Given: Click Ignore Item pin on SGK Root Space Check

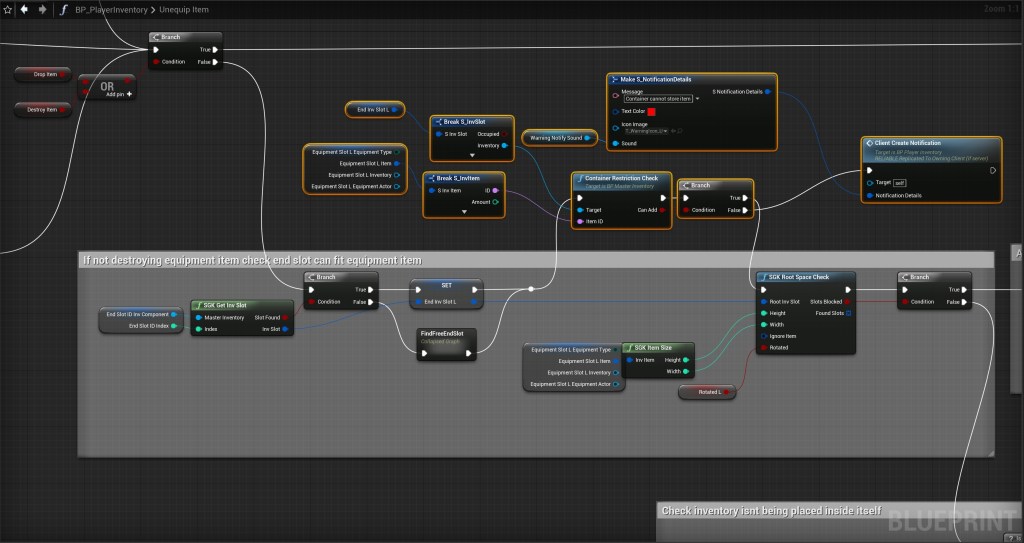Looking at the screenshot, I should point(763,336).
